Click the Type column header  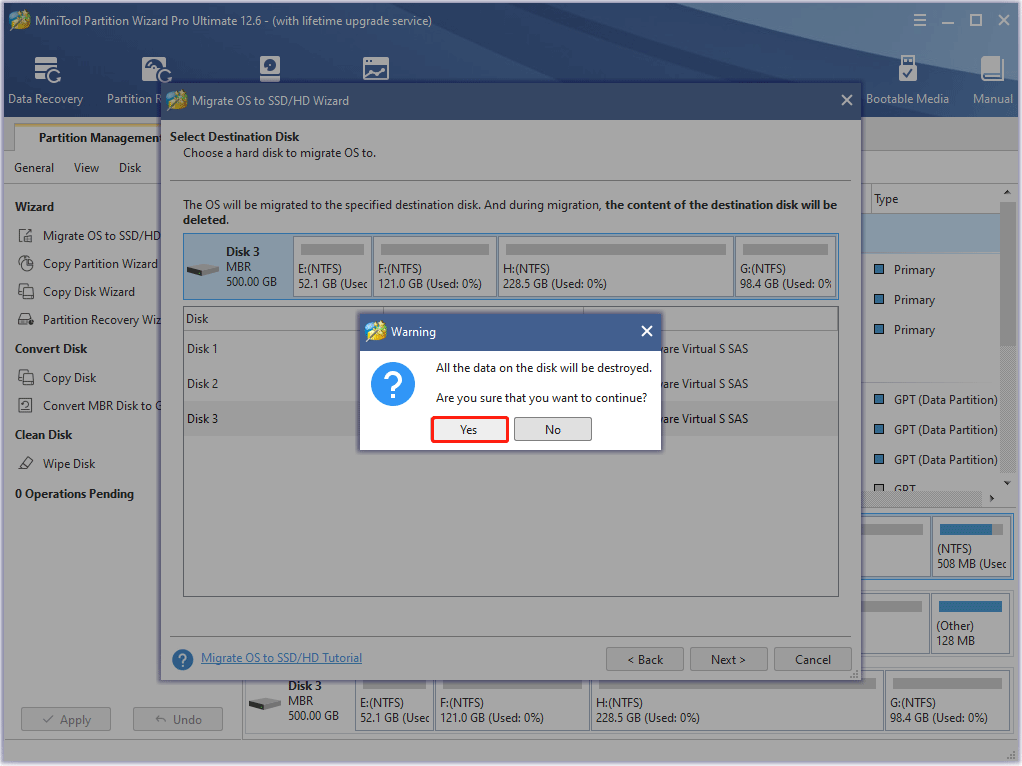point(935,199)
